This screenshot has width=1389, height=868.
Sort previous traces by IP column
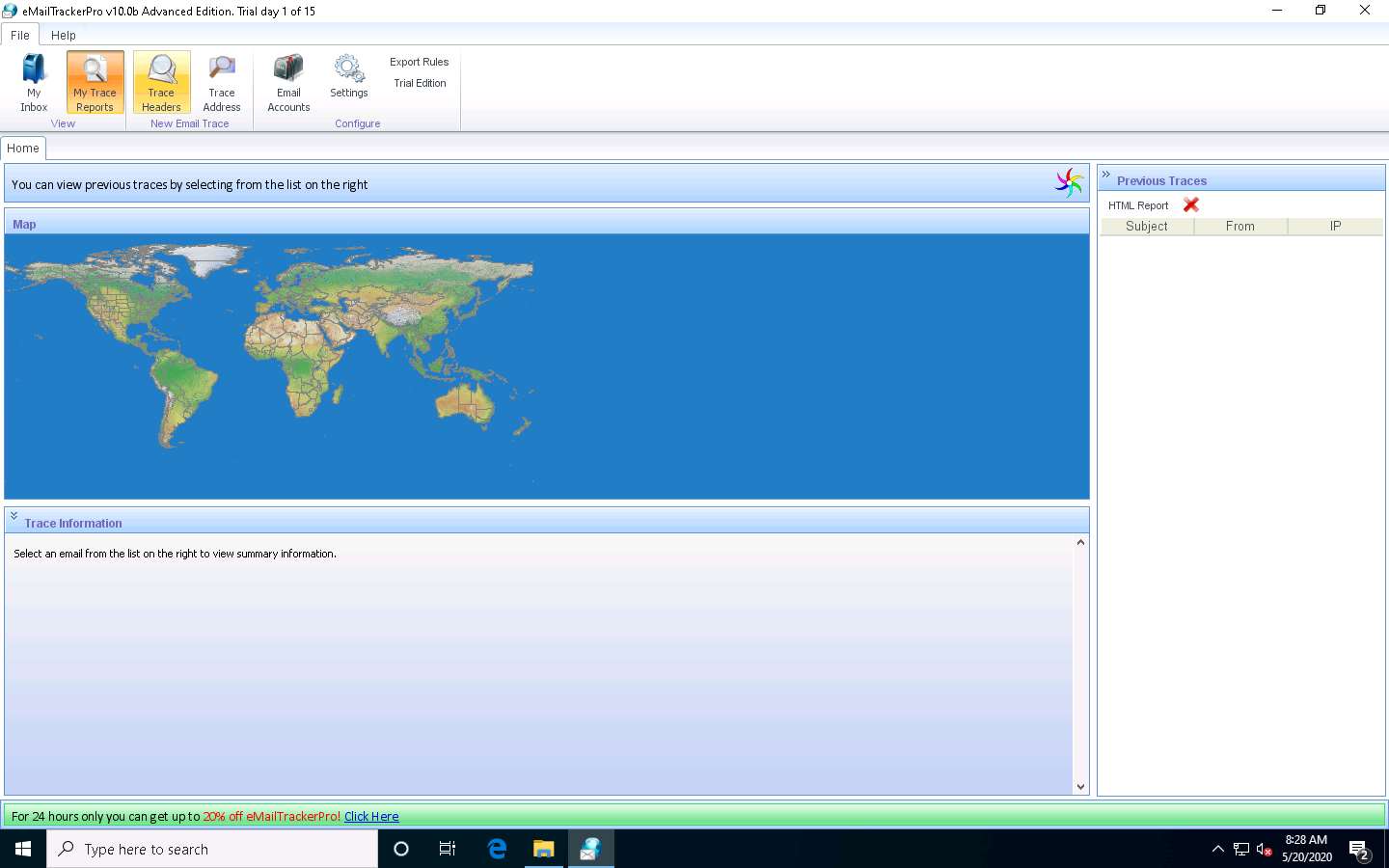1335,227
